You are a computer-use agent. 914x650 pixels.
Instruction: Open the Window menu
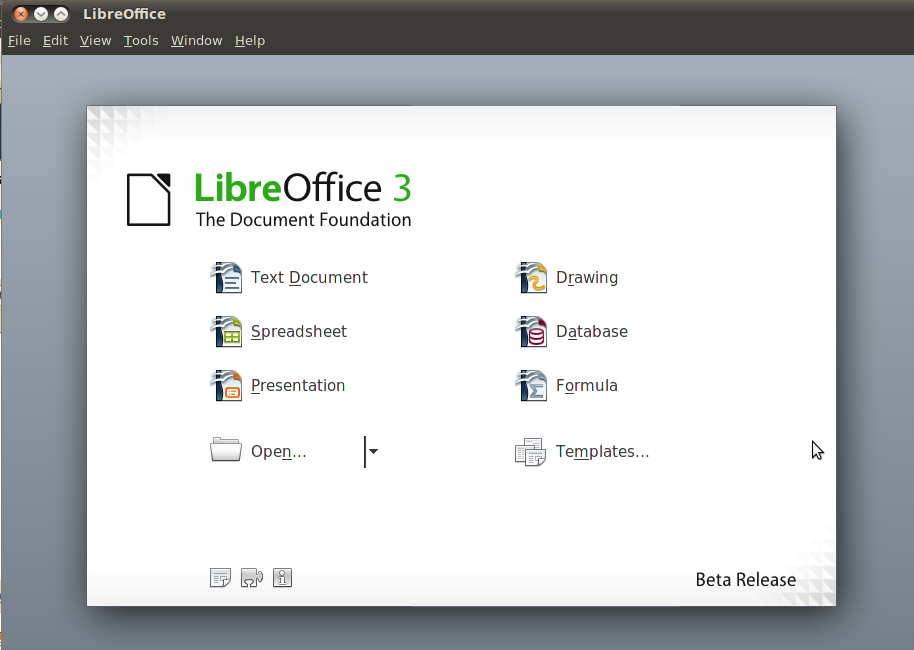point(196,40)
